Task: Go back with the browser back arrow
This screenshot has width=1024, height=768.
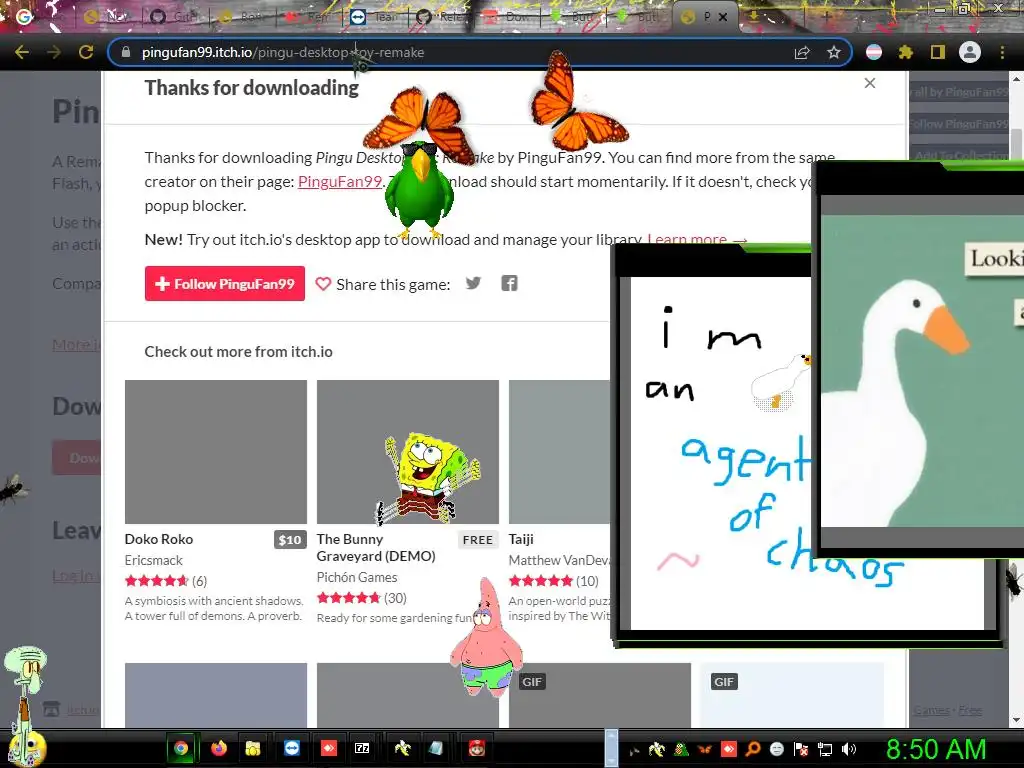Action: tap(22, 52)
